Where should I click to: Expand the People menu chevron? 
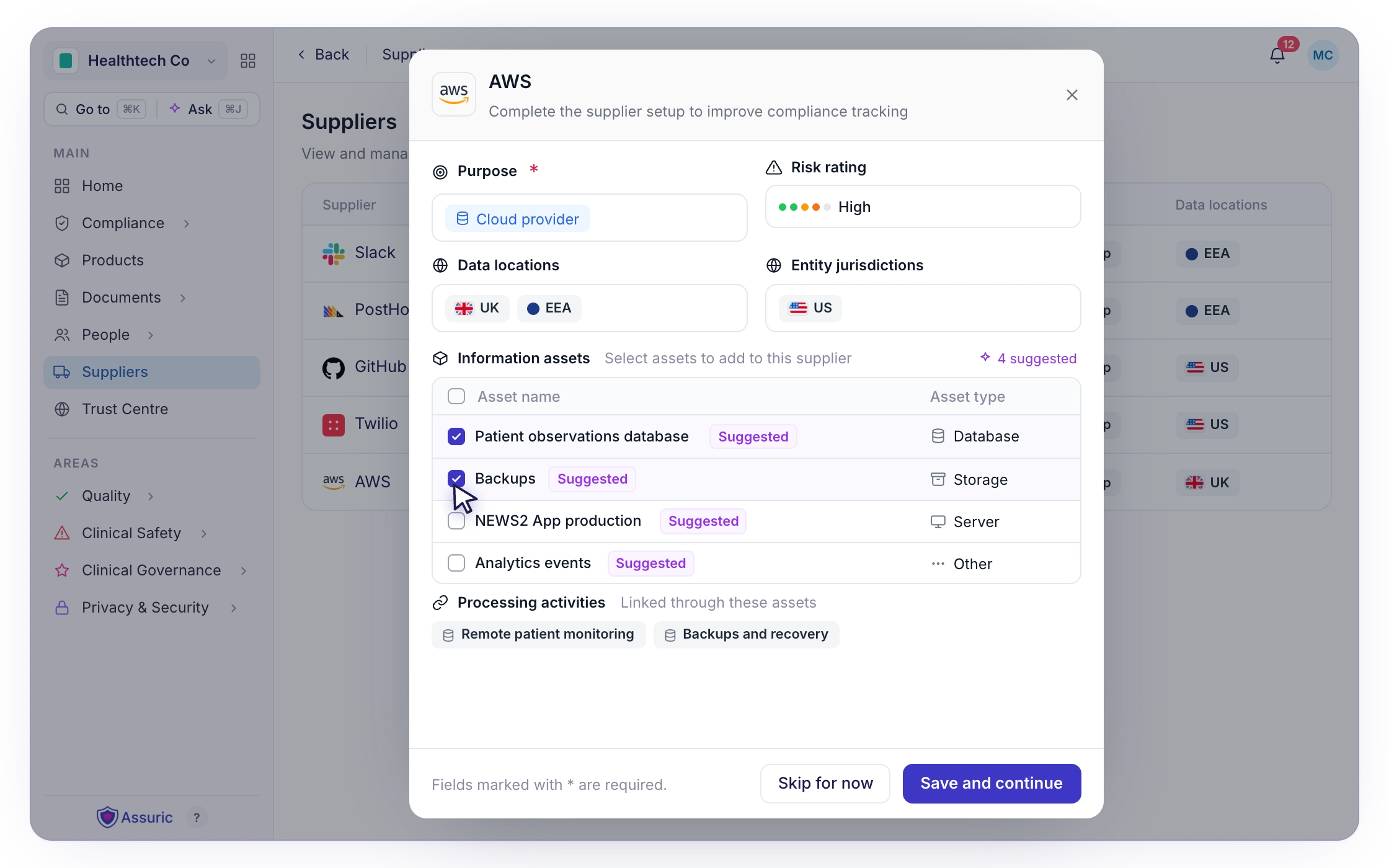151,335
